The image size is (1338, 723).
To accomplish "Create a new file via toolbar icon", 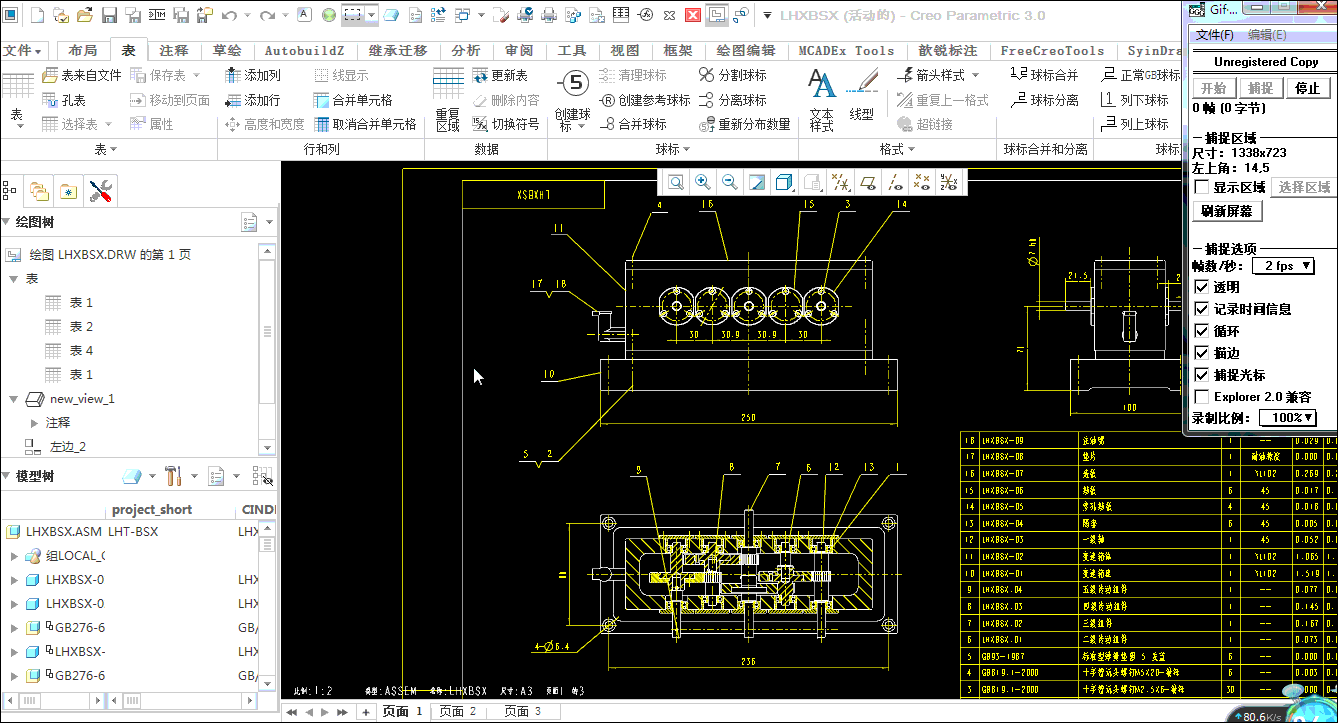I will [x=37, y=15].
